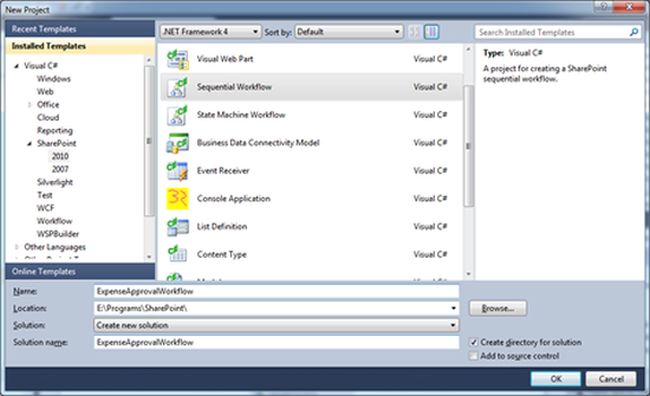
Task: Select the Event Receiver template name
Action: click(x=223, y=171)
